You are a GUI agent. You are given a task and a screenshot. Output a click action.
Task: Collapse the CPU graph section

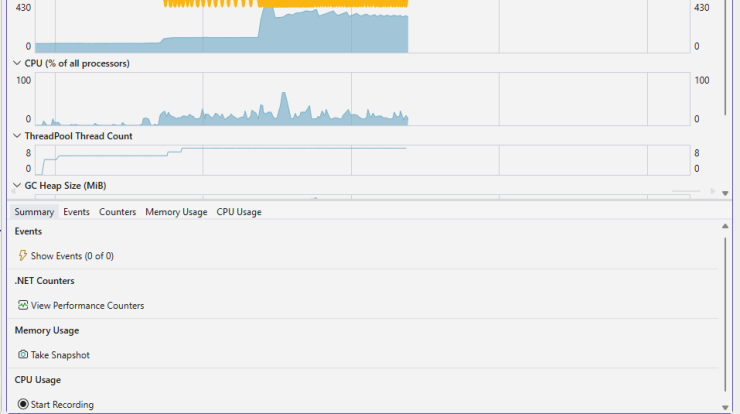click(17, 63)
